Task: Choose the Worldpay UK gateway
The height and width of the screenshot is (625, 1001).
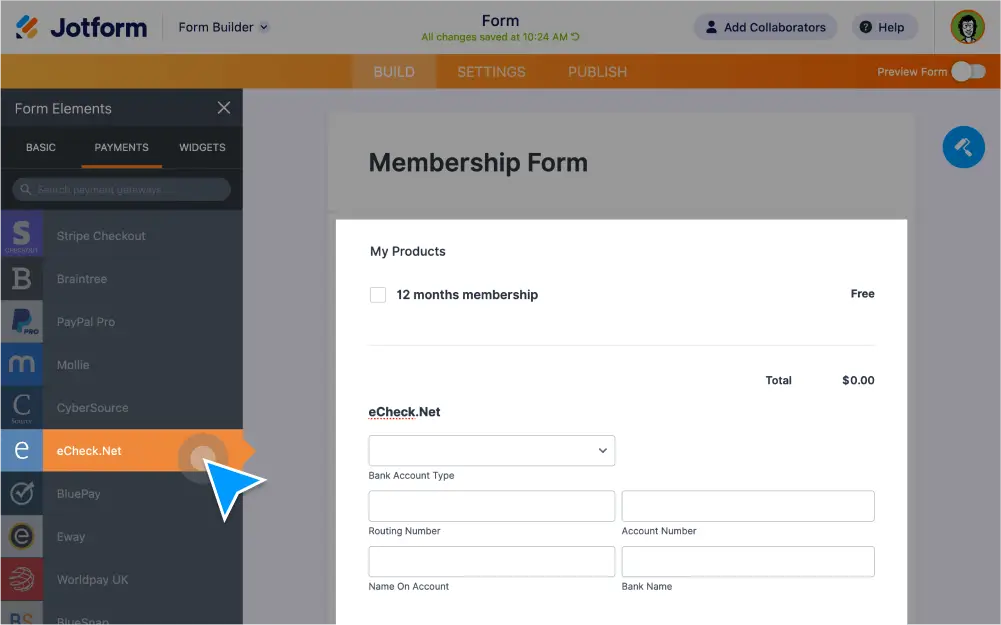Action: pos(93,579)
